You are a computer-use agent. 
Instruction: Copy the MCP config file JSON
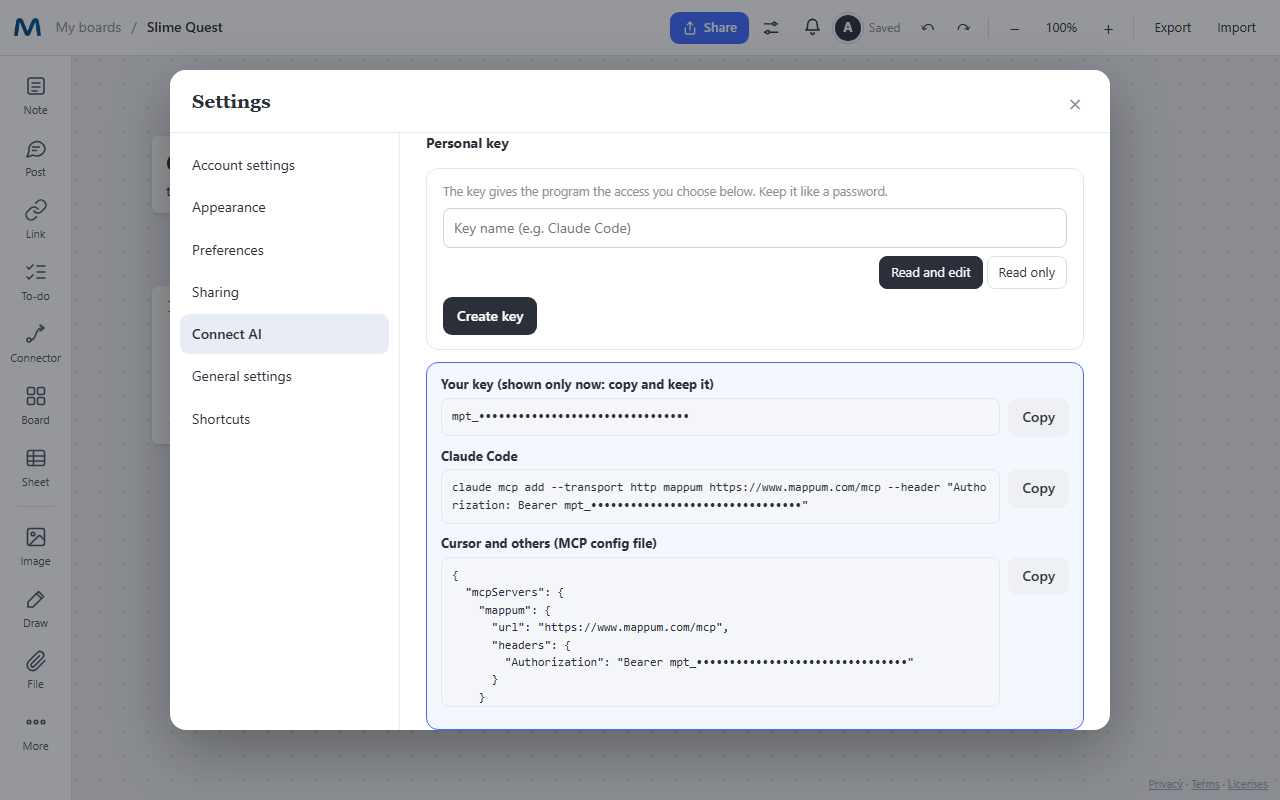[x=1038, y=576]
